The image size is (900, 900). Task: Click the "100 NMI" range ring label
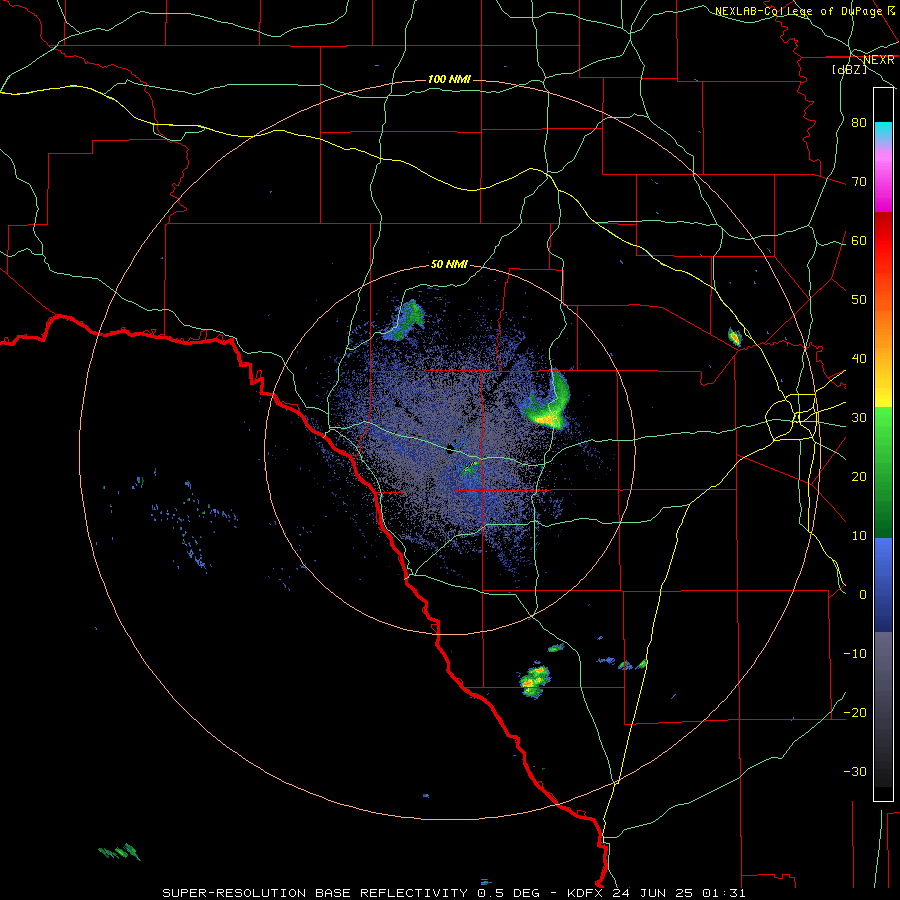click(449, 79)
